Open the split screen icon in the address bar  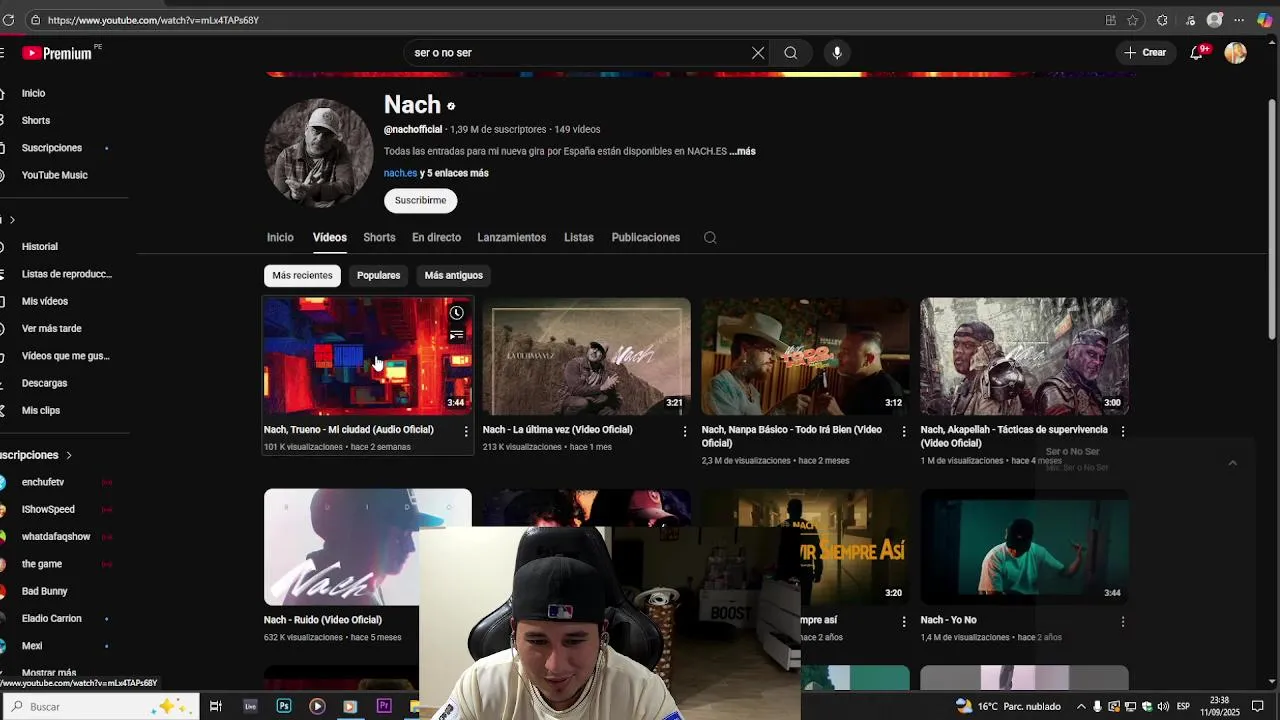(x=1111, y=20)
